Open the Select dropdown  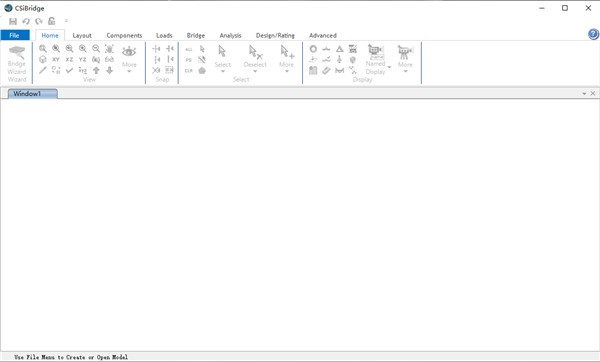[223, 59]
